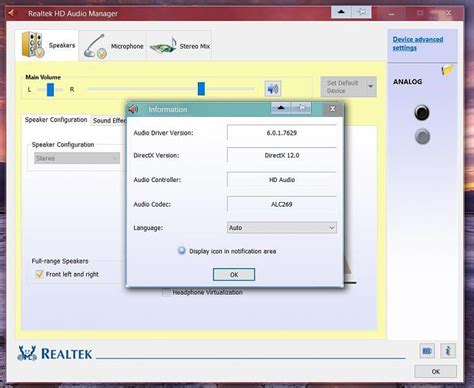The width and height of the screenshot is (474, 388).
Task: Close the Information dialog with X
Action: (x=332, y=109)
